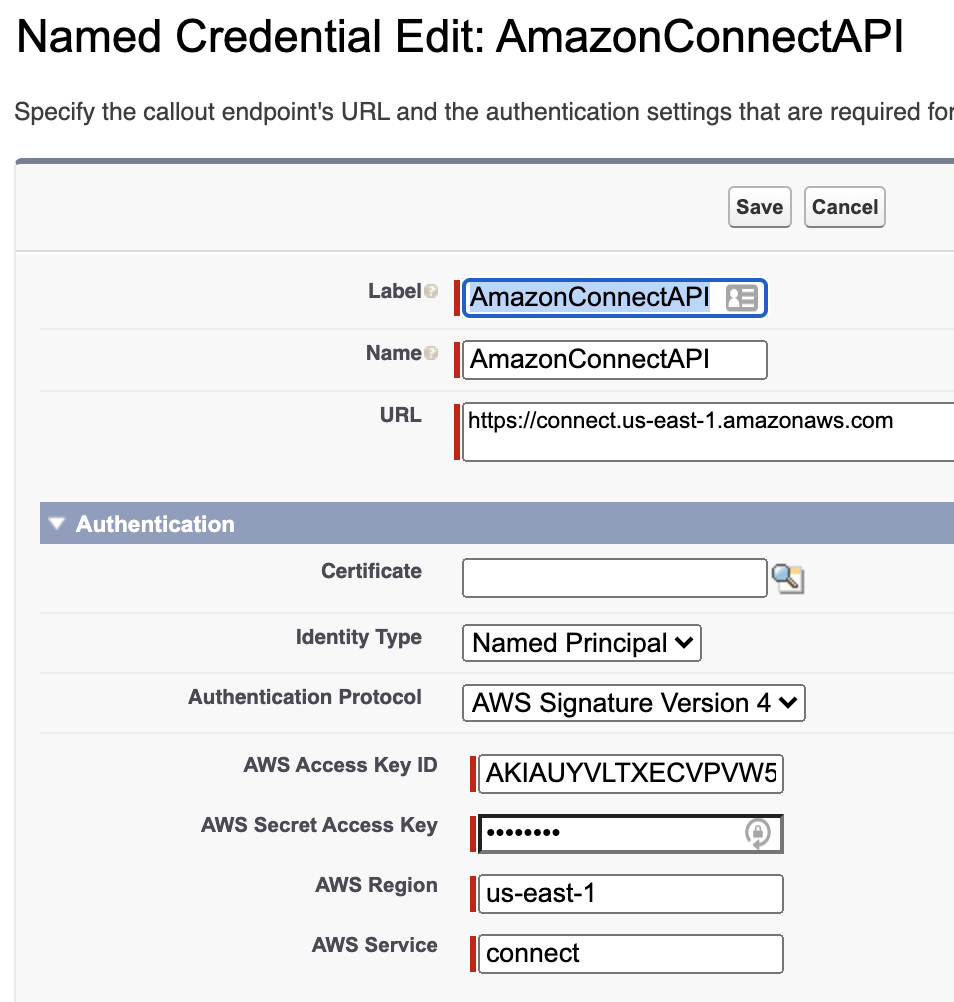Click the help icon beside Label

pos(431,291)
